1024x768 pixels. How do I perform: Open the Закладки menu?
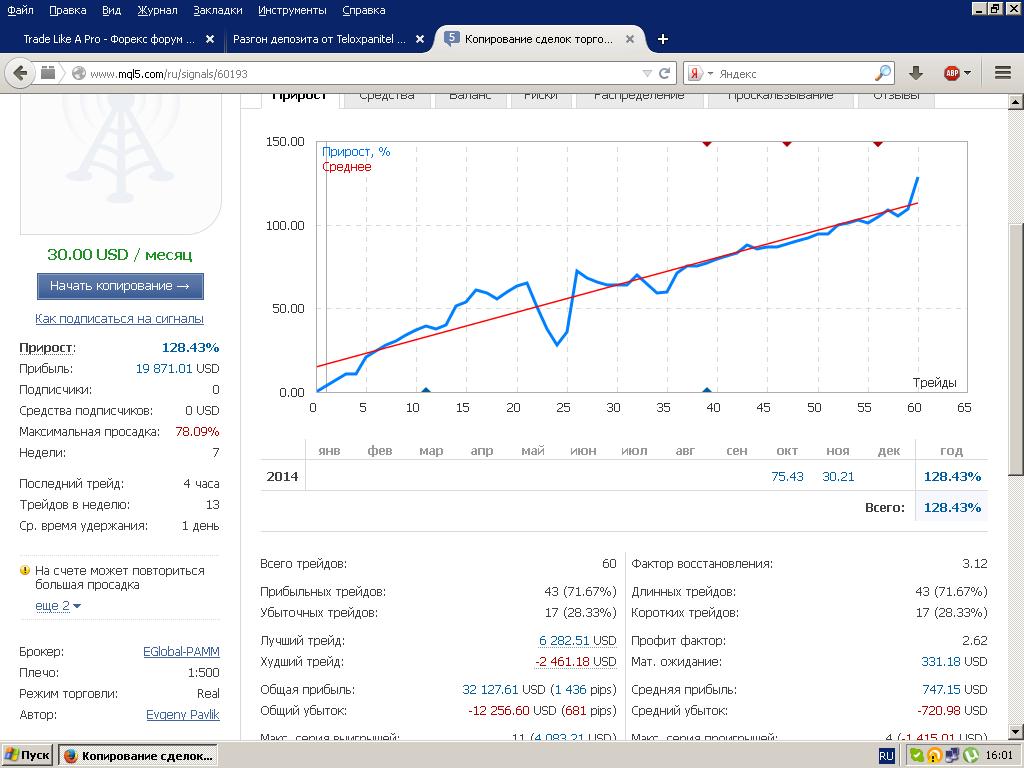point(217,10)
